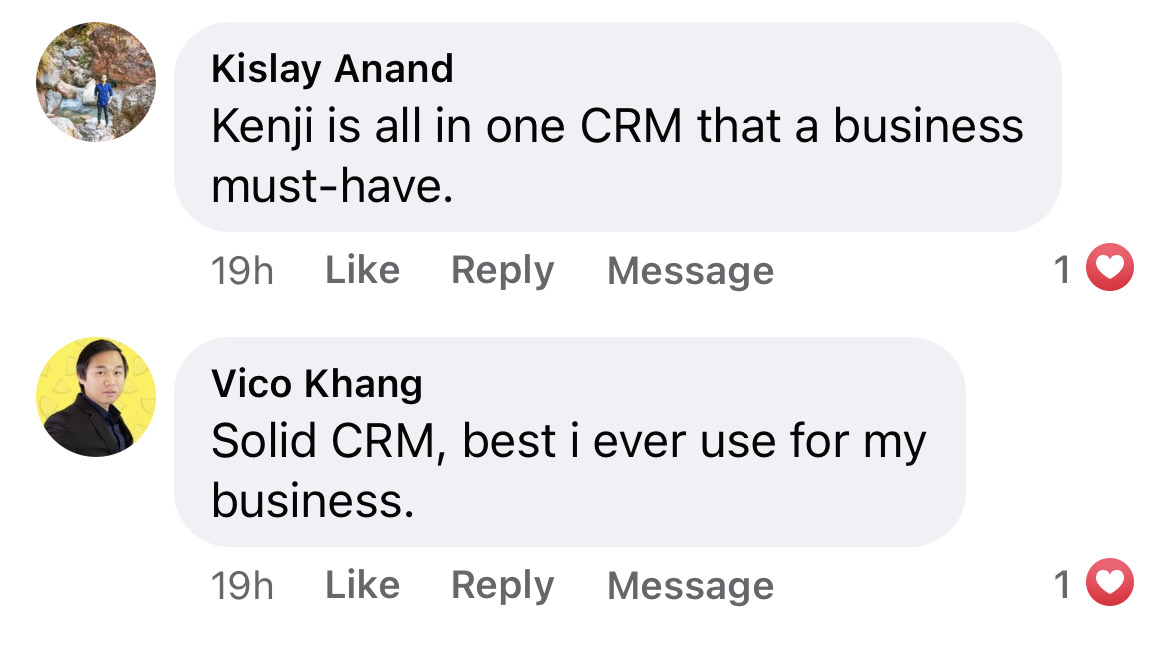1170x659 pixels.
Task: Open Kislay Anand's profile picture
Action: (x=96, y=82)
